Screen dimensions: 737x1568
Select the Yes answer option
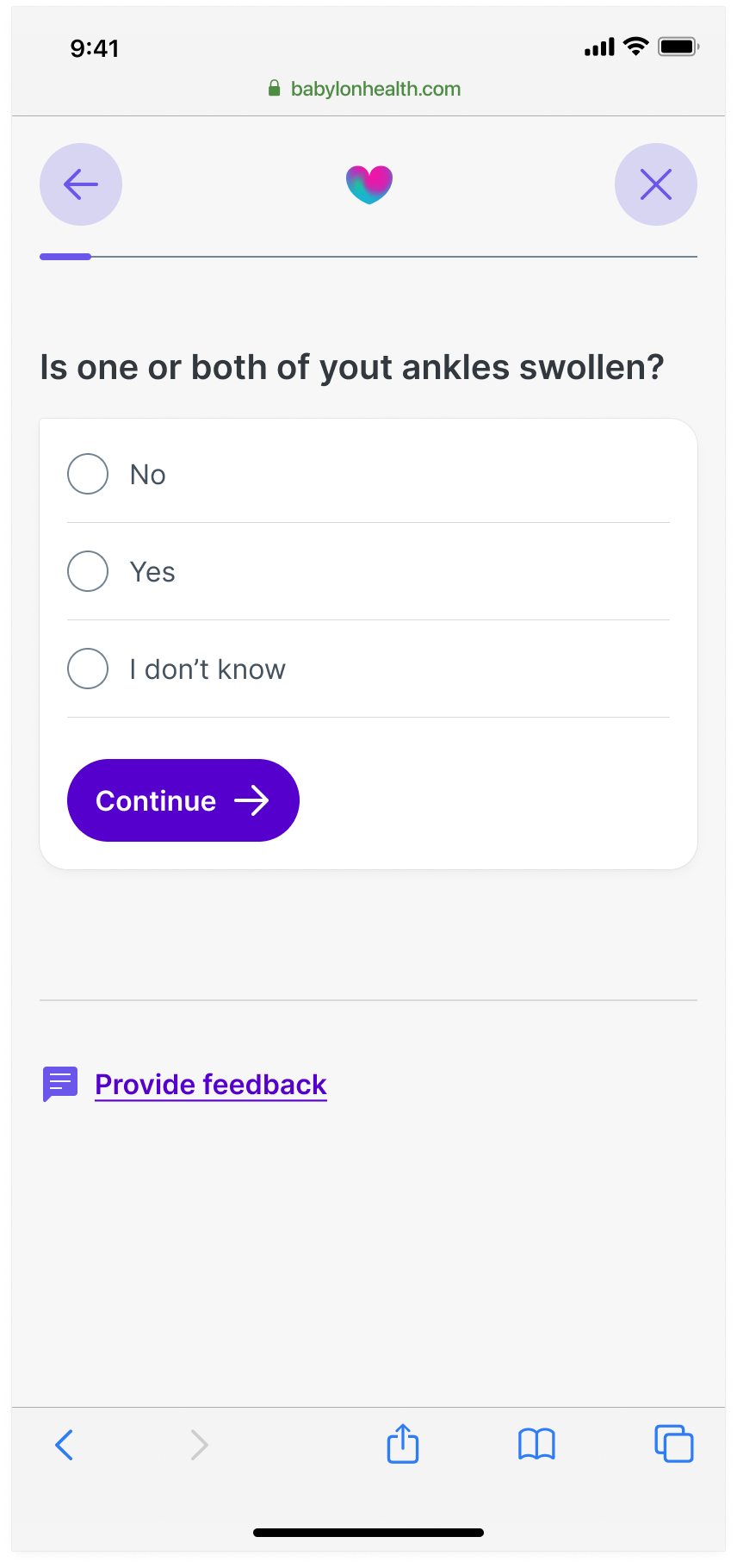(x=87, y=571)
